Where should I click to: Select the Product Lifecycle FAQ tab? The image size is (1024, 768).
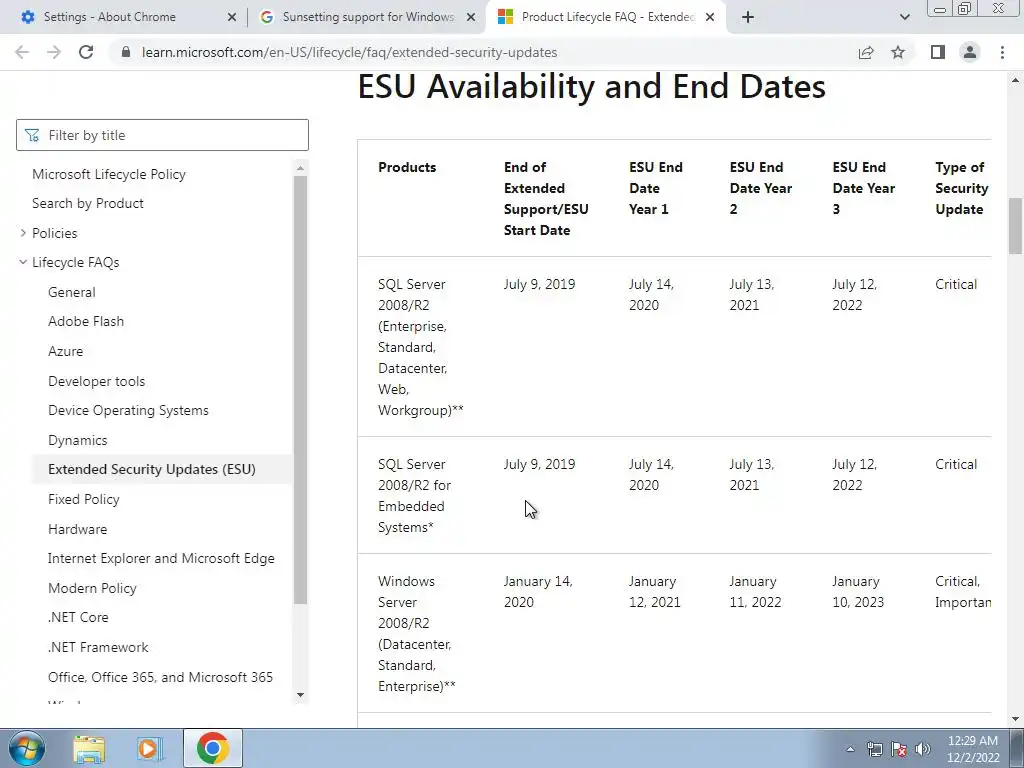608,17
